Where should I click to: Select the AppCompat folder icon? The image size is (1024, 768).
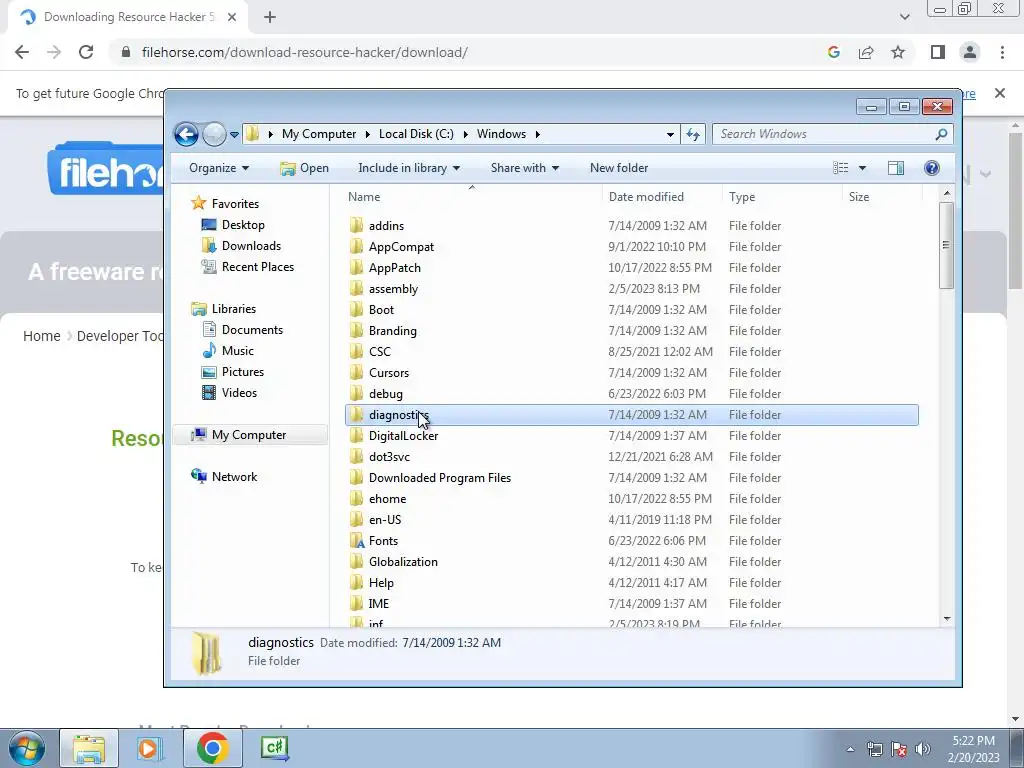click(356, 246)
